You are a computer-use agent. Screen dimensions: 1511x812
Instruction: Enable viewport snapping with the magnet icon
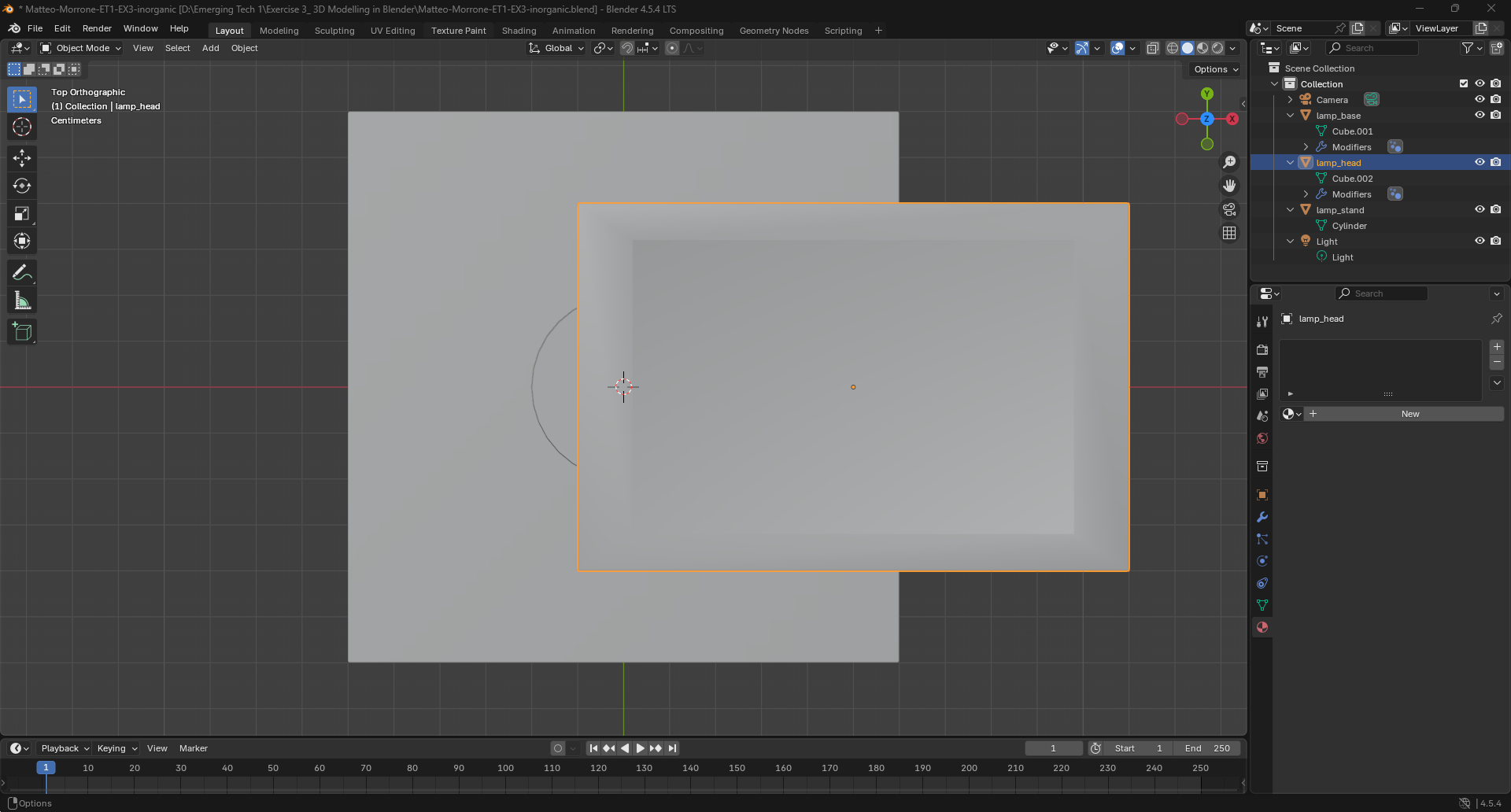pyautogui.click(x=627, y=48)
